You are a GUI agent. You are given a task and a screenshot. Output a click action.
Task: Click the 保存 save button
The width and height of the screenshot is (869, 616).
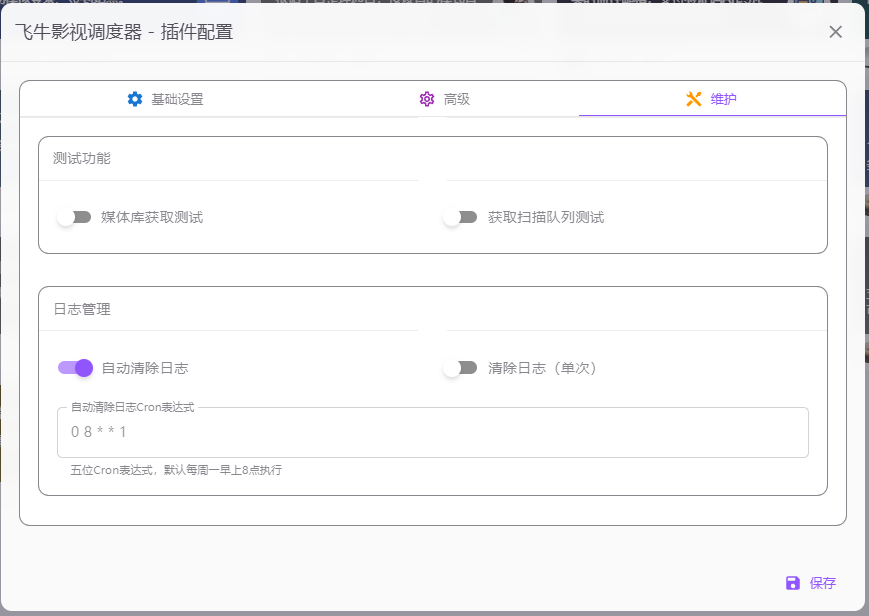click(x=810, y=582)
